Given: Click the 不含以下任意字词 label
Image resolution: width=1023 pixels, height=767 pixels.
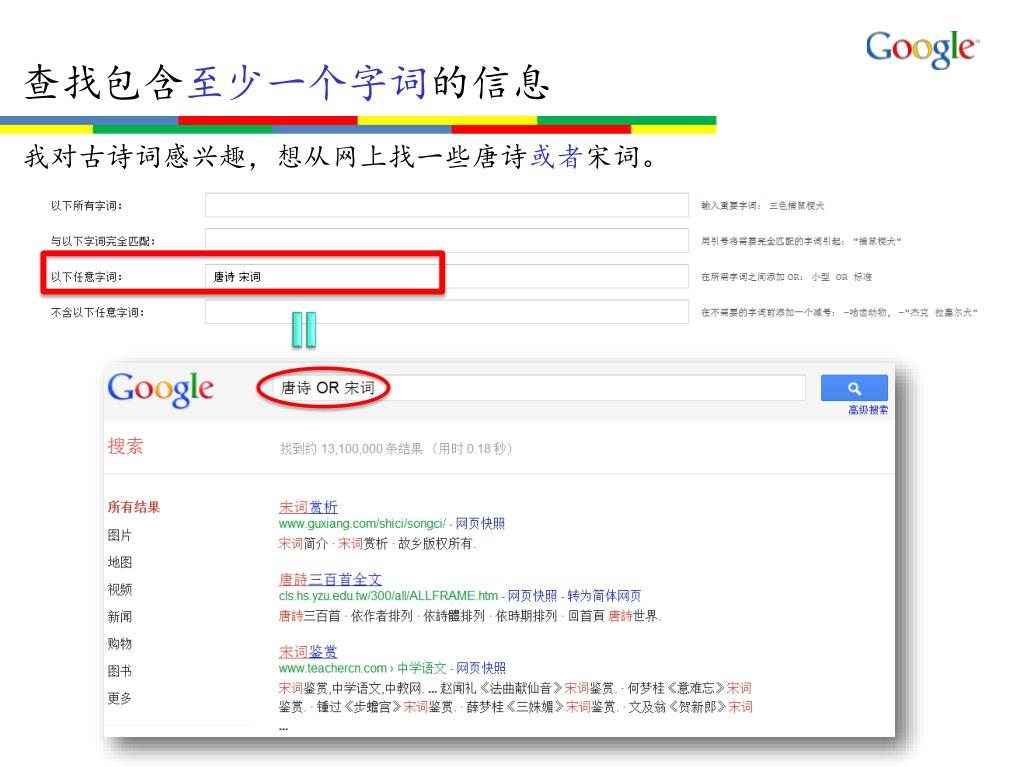Looking at the screenshot, I should (98, 312).
